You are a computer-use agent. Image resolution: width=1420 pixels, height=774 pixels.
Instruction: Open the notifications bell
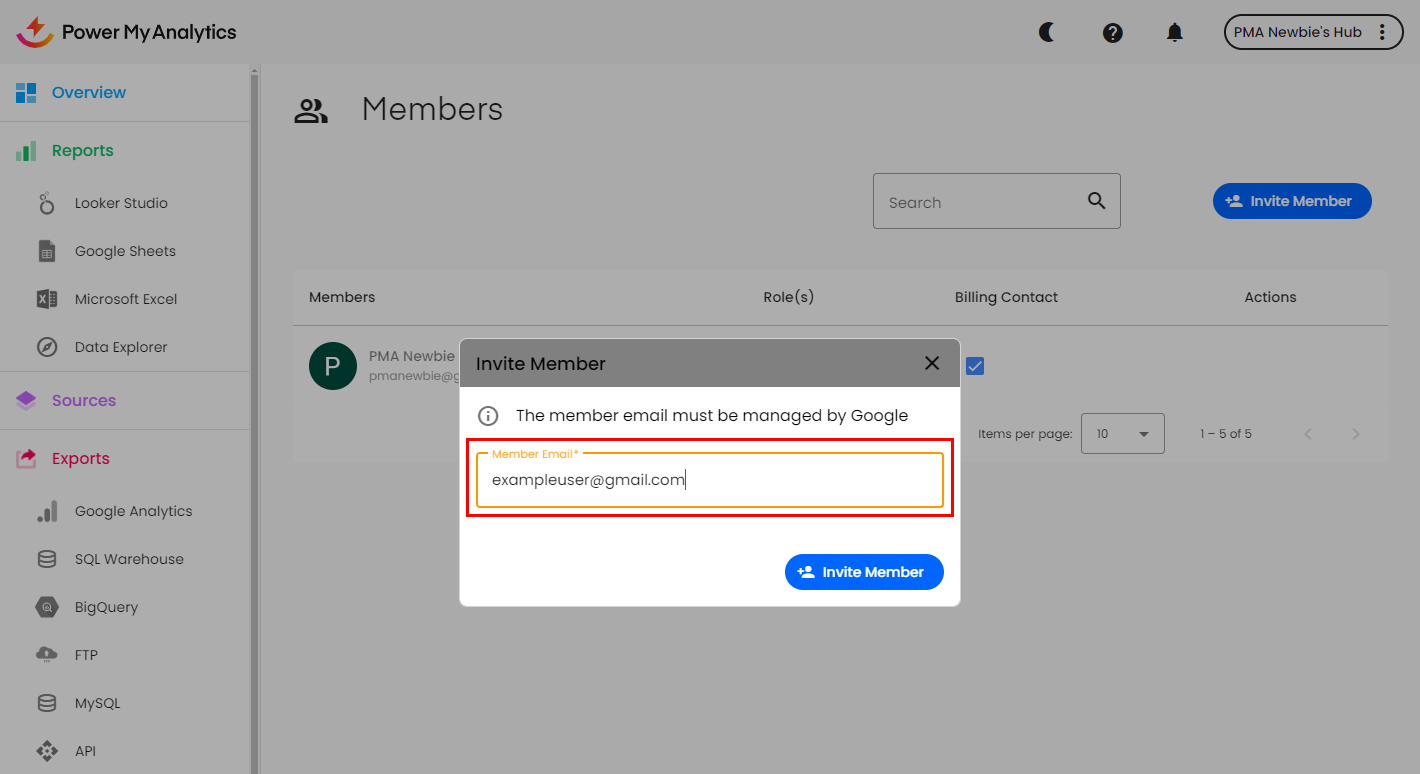(1175, 32)
